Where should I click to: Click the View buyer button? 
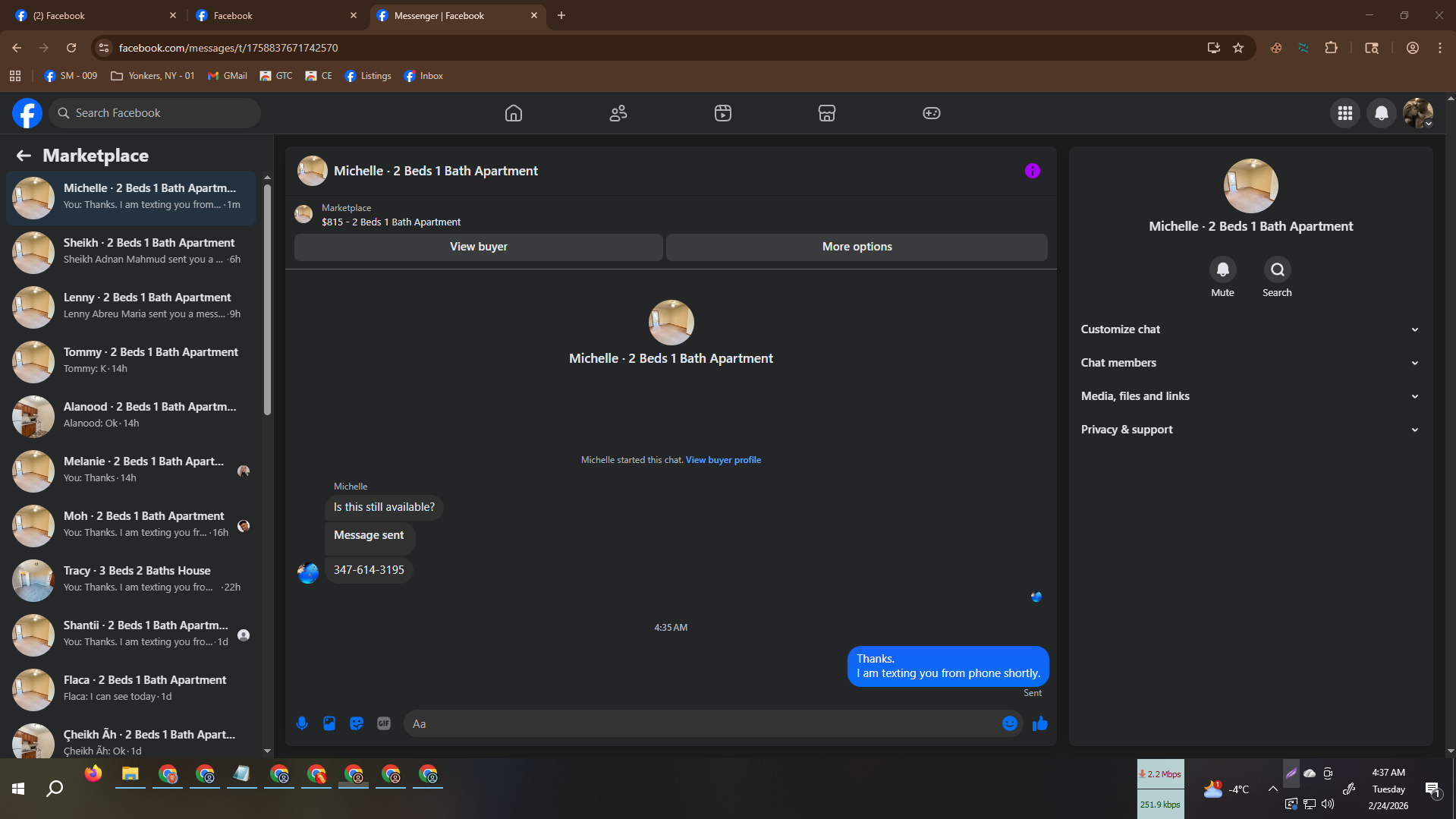(x=479, y=247)
